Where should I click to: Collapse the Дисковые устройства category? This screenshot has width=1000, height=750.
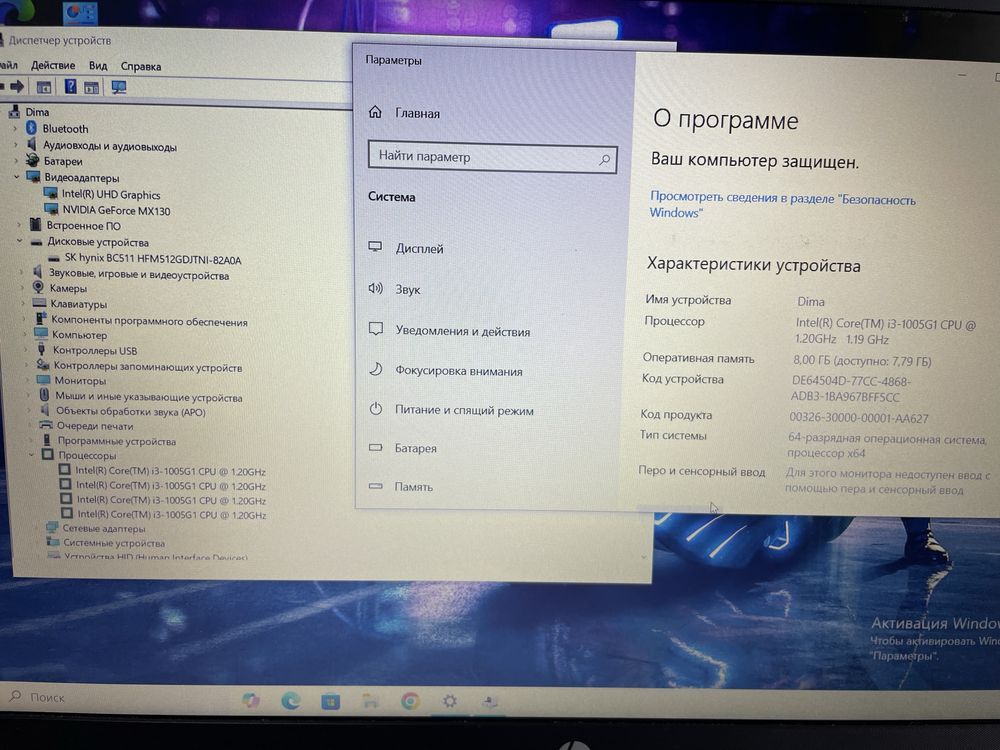[20, 241]
